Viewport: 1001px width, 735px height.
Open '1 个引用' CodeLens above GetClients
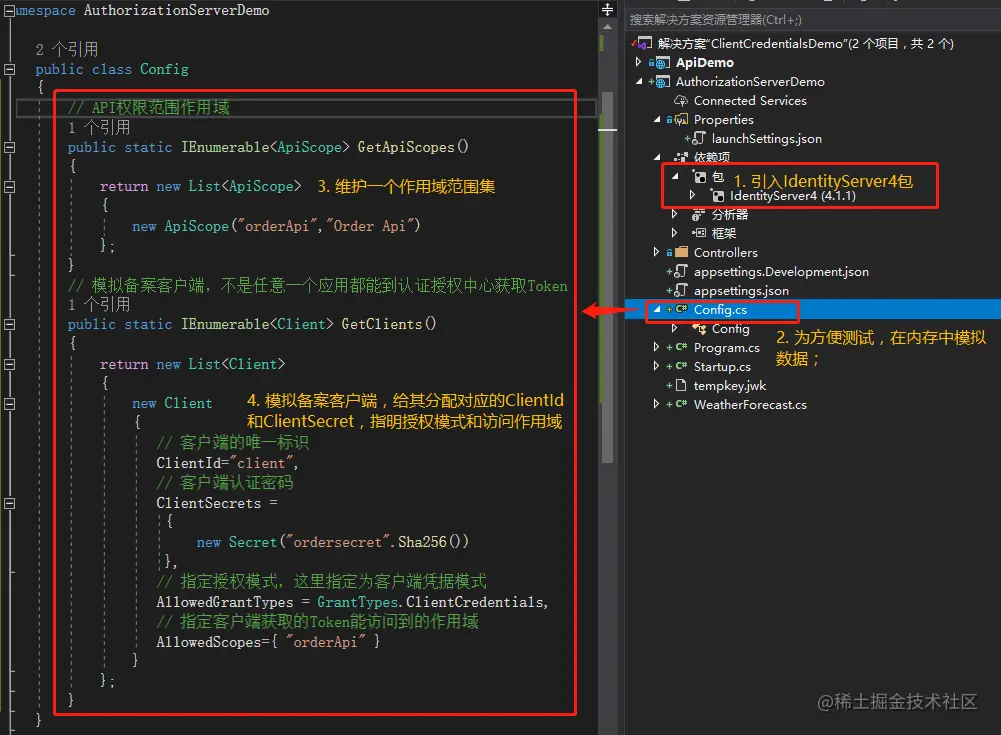click(x=99, y=304)
